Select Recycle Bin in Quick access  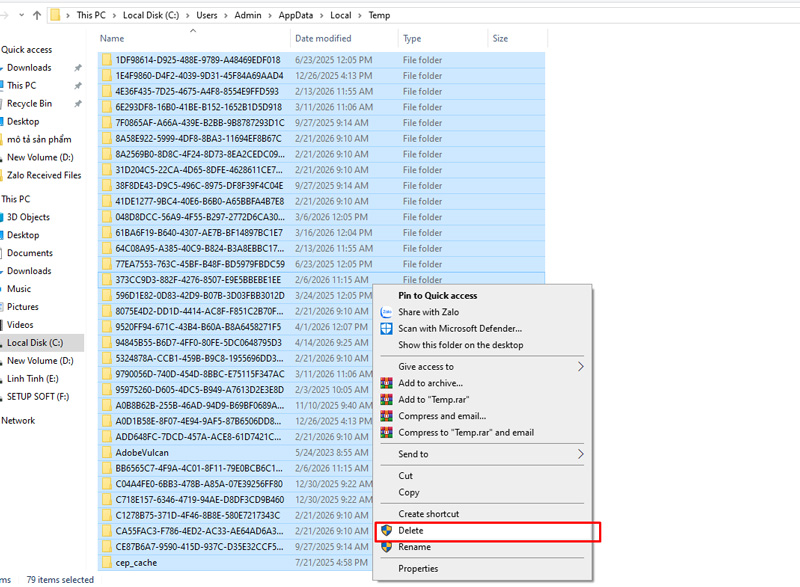(x=29, y=104)
